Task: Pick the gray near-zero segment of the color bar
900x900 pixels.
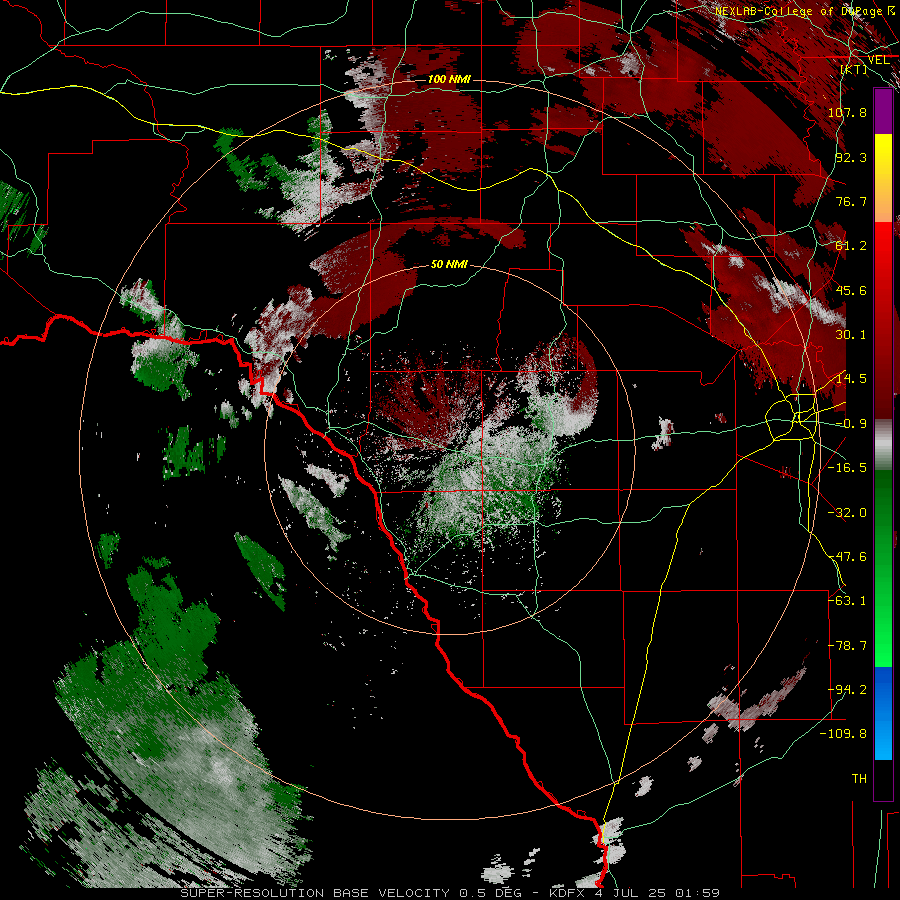Action: pos(883,445)
